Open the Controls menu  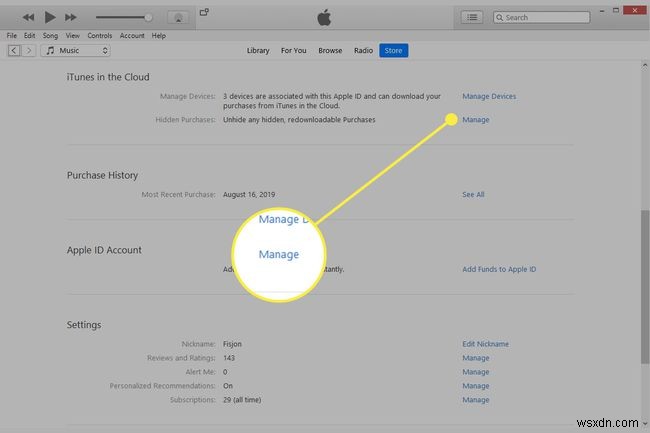(99, 36)
